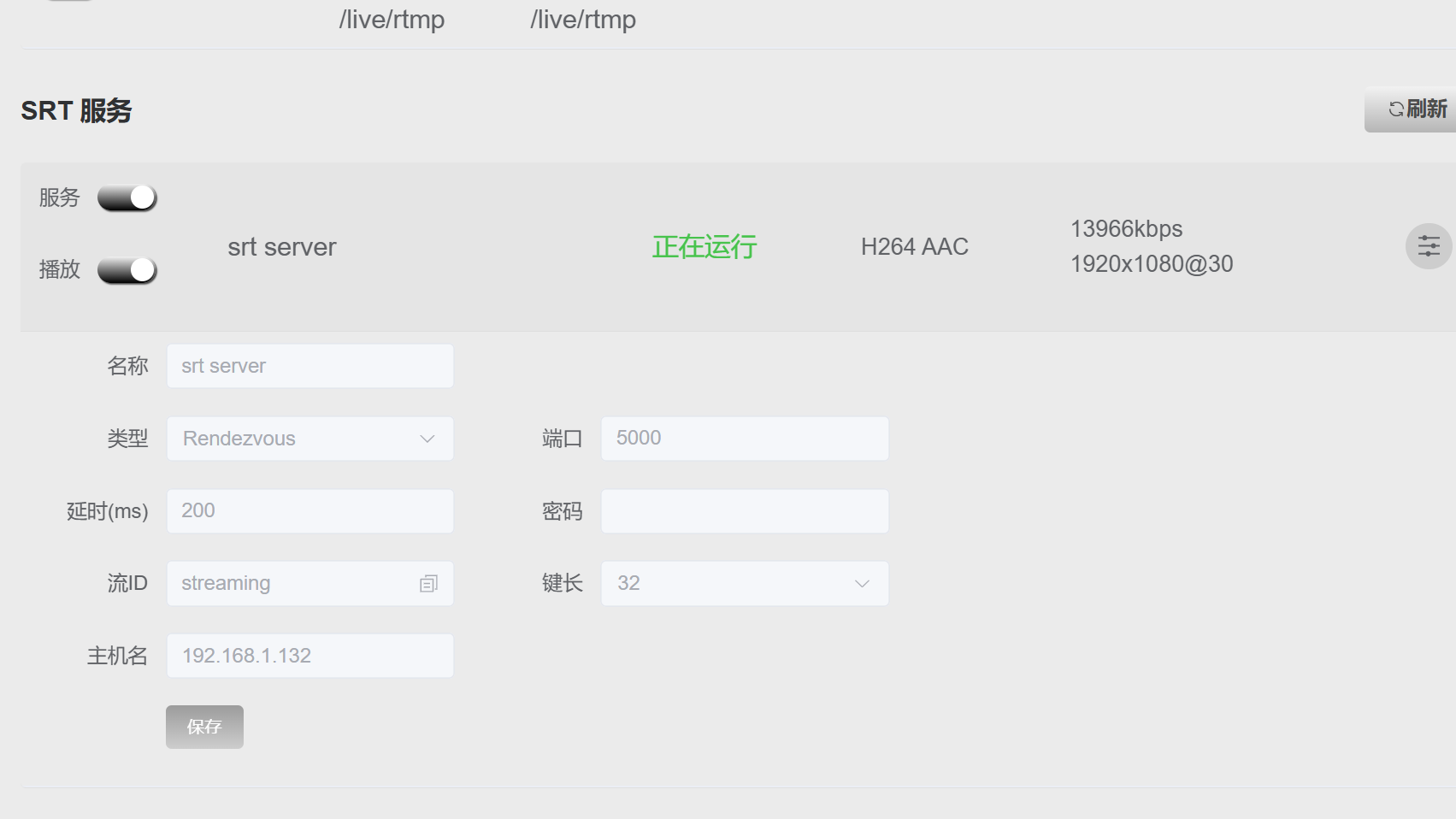Toggle the 播放 playback switch
Image resolution: width=1456 pixels, height=819 pixels.
click(x=127, y=270)
